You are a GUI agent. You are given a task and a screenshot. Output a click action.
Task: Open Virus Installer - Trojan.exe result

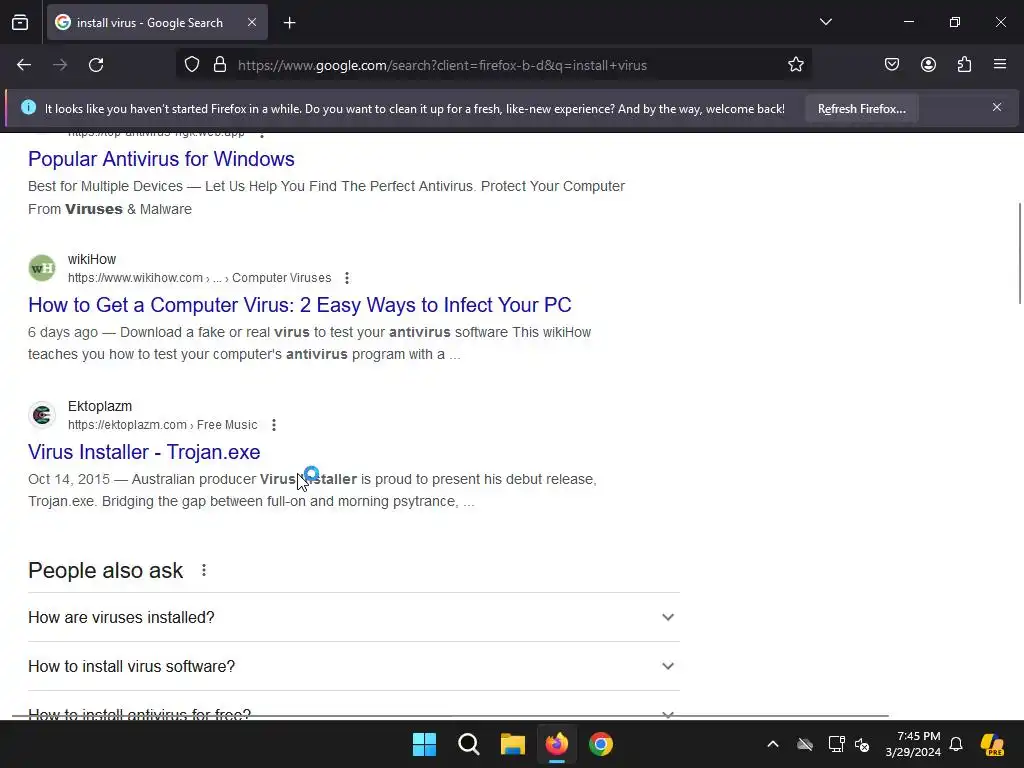click(144, 452)
